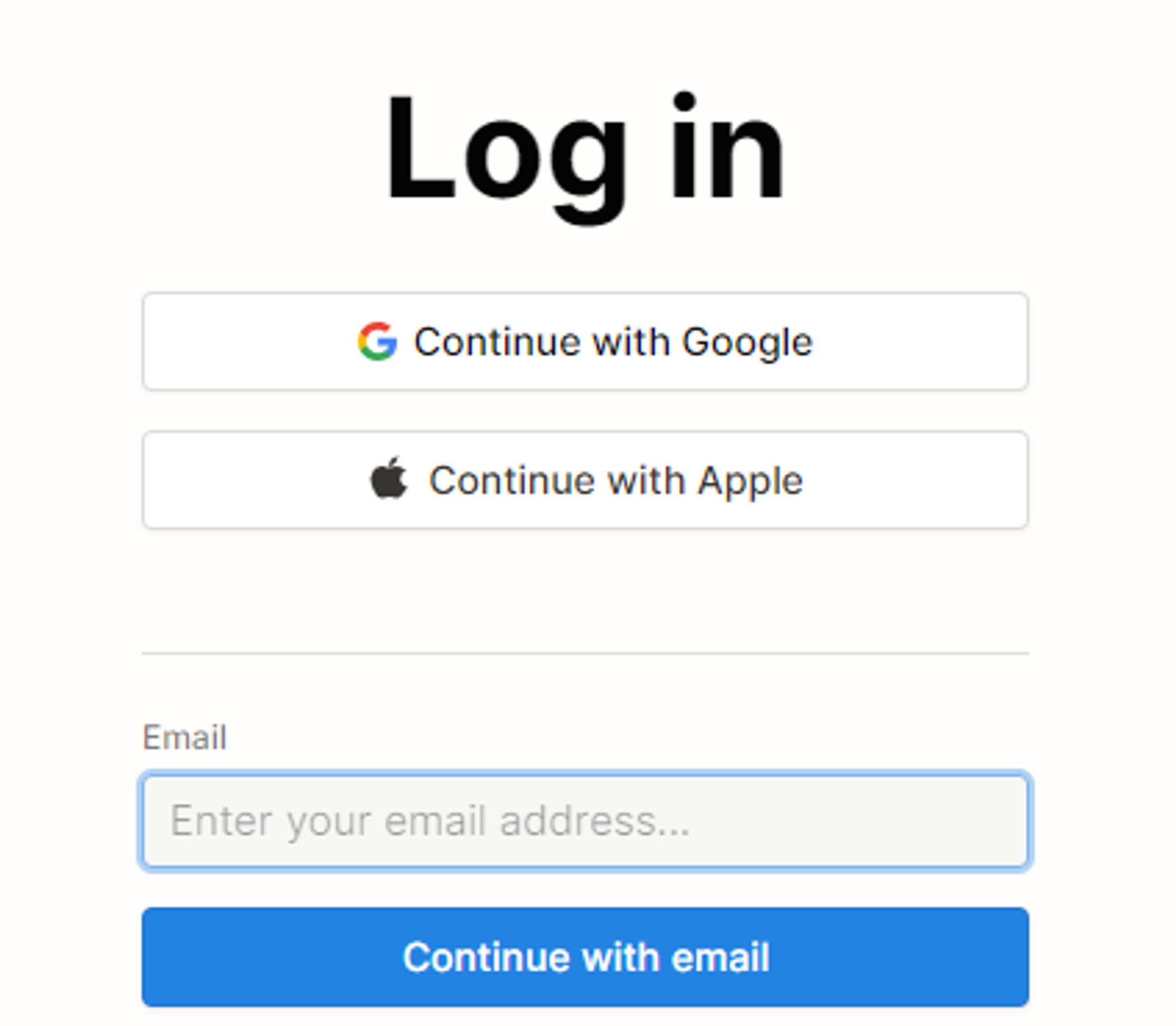This screenshot has height=1026, width=1176.
Task: Click the word Google in the first button
Action: point(747,343)
